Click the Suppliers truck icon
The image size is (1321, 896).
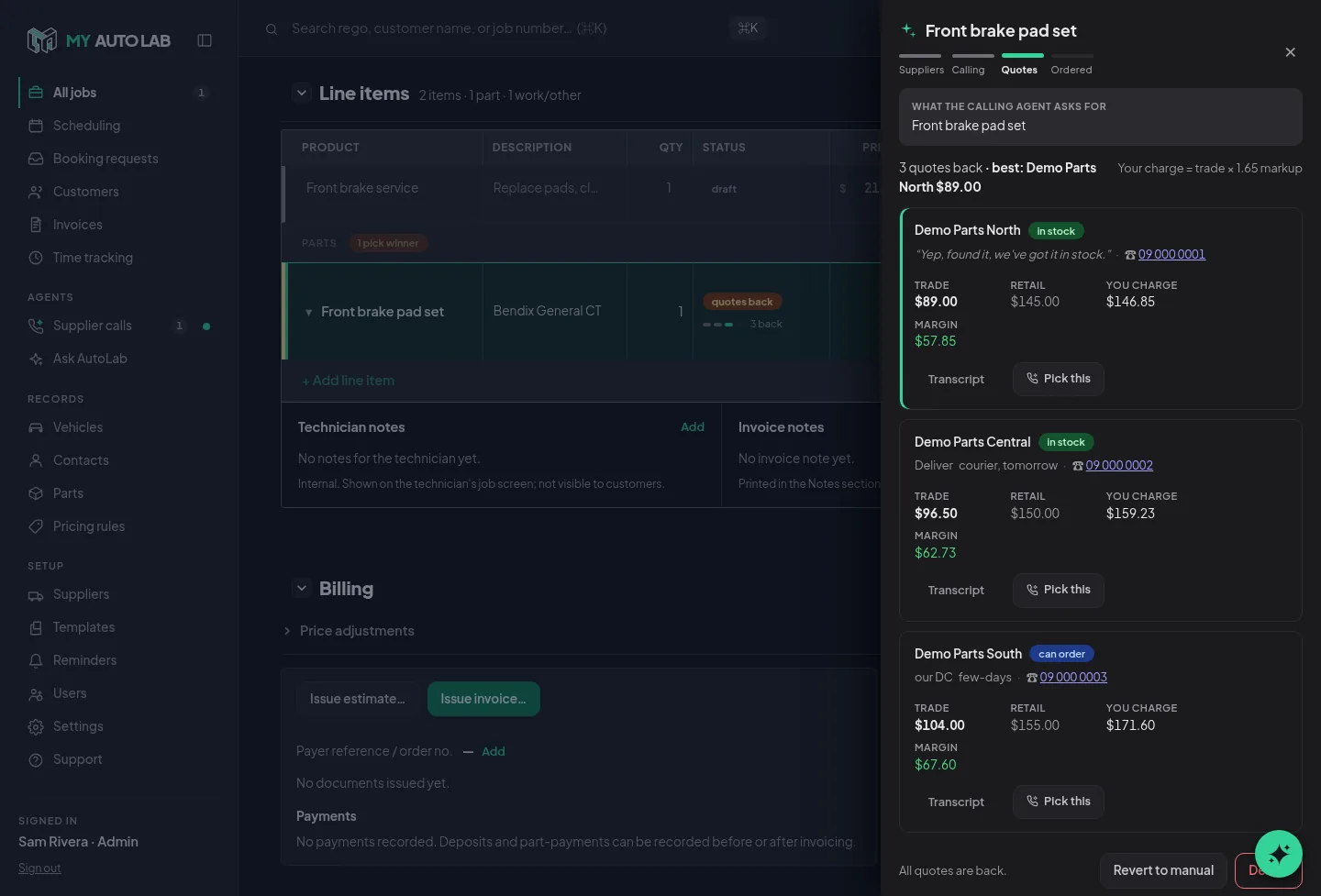click(x=36, y=594)
